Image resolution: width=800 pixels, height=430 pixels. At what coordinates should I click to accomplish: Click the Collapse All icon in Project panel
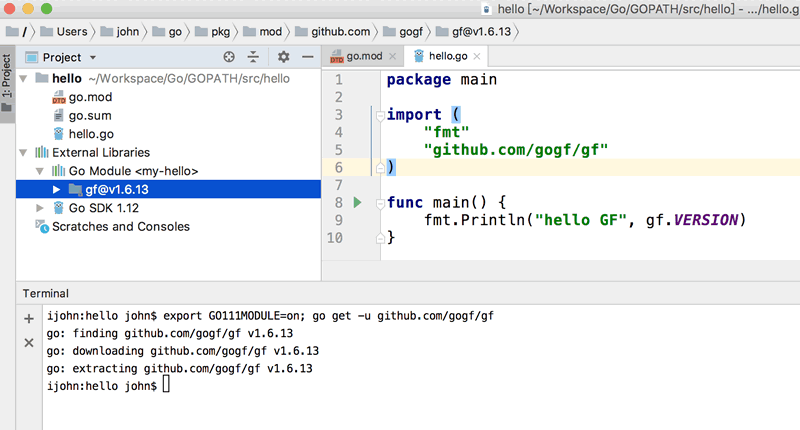[x=253, y=58]
